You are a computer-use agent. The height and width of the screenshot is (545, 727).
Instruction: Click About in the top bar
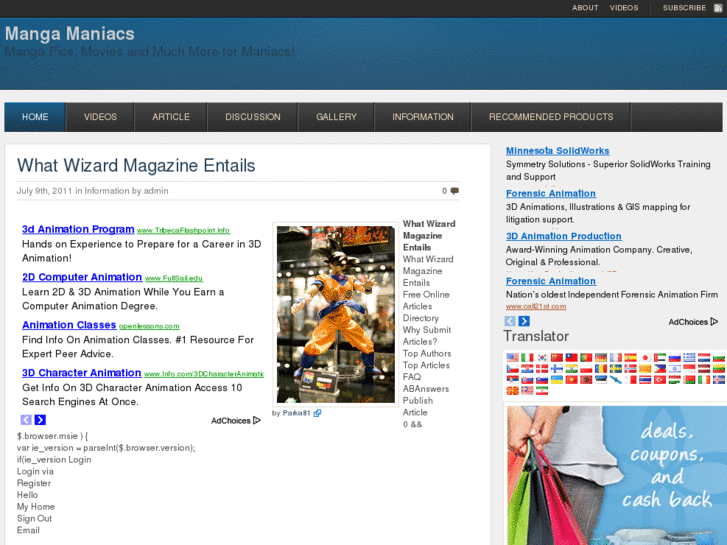pyautogui.click(x=585, y=8)
